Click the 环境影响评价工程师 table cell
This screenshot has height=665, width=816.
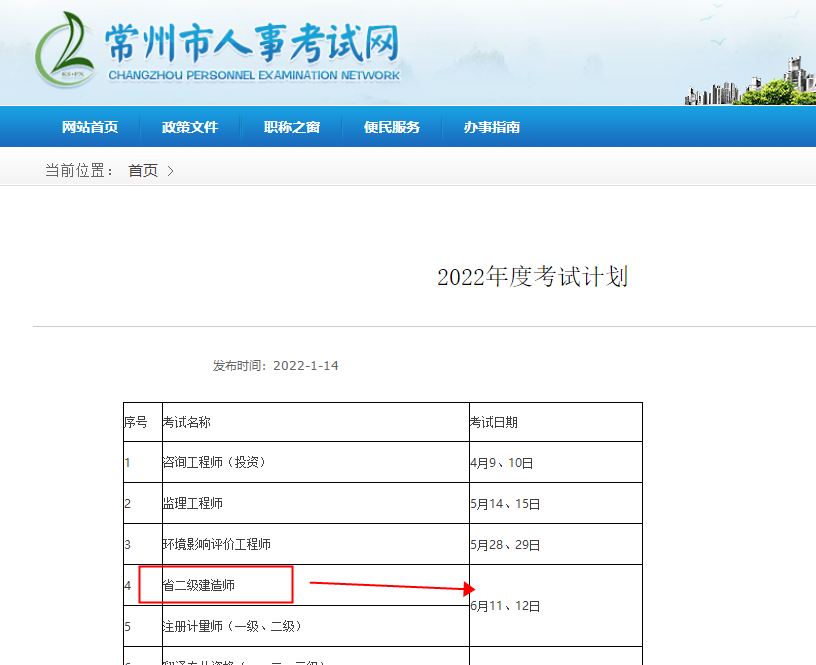(x=215, y=544)
